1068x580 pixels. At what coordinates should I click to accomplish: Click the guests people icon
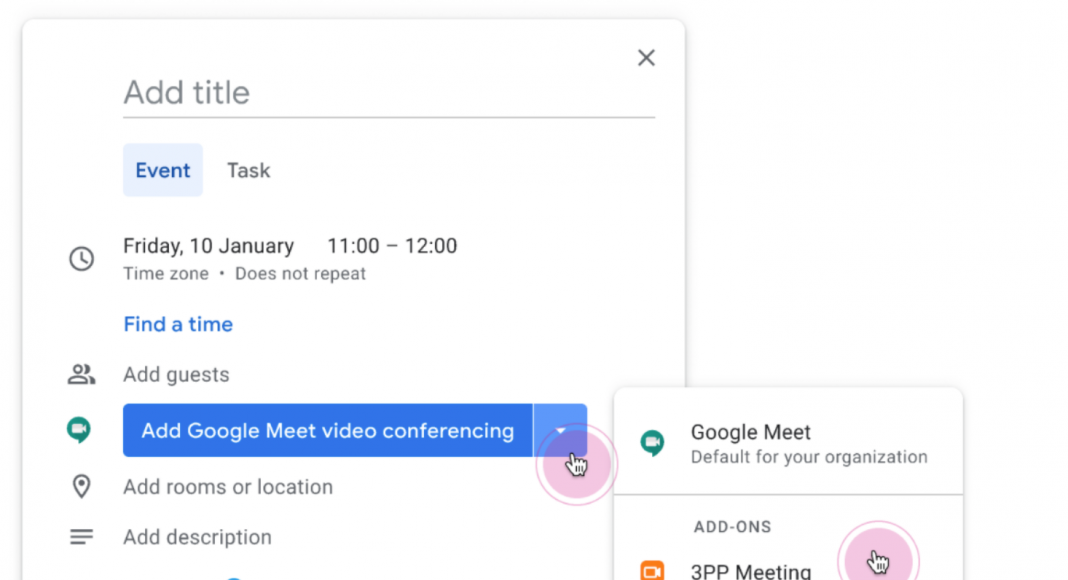81,374
